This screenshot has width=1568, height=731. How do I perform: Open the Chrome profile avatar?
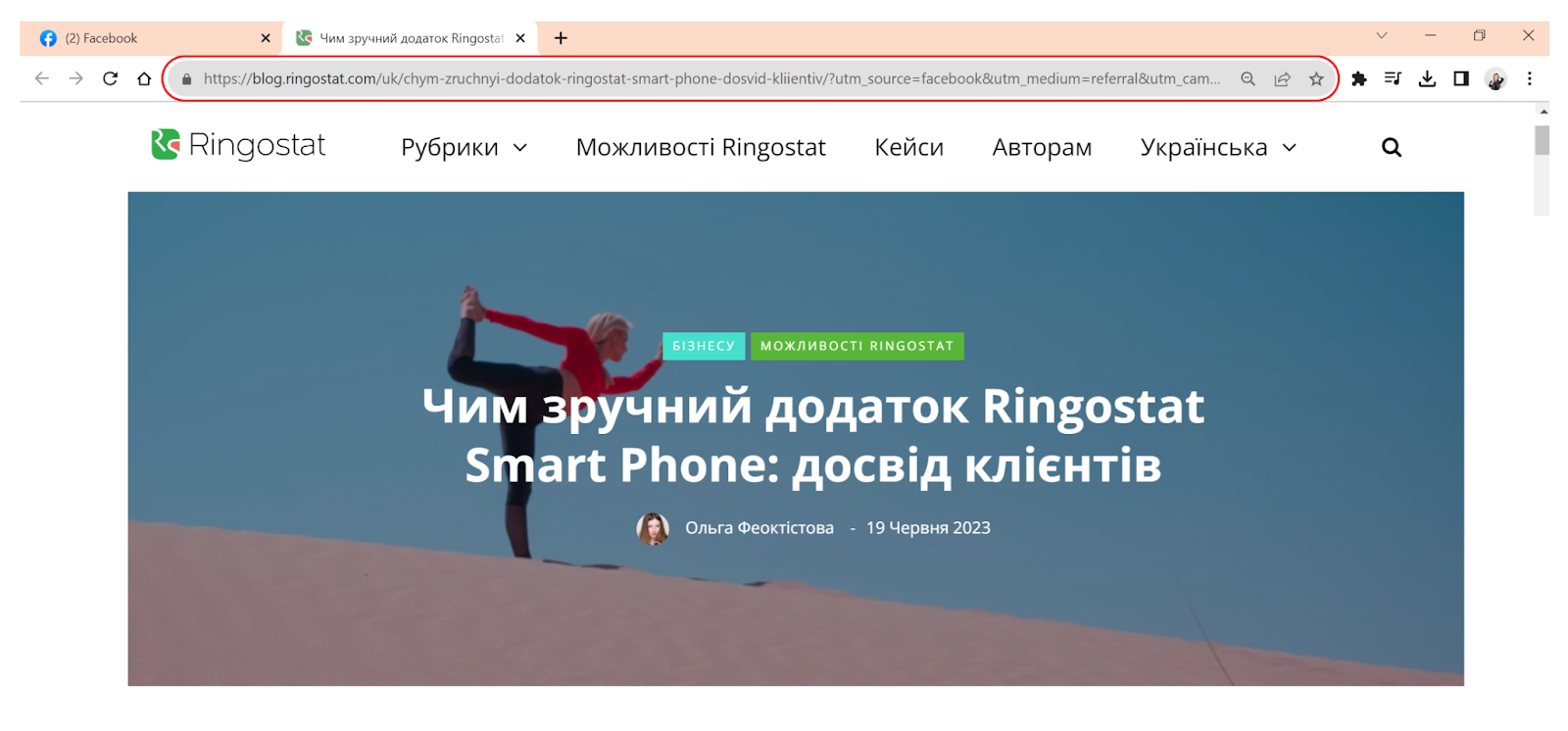point(1495,79)
